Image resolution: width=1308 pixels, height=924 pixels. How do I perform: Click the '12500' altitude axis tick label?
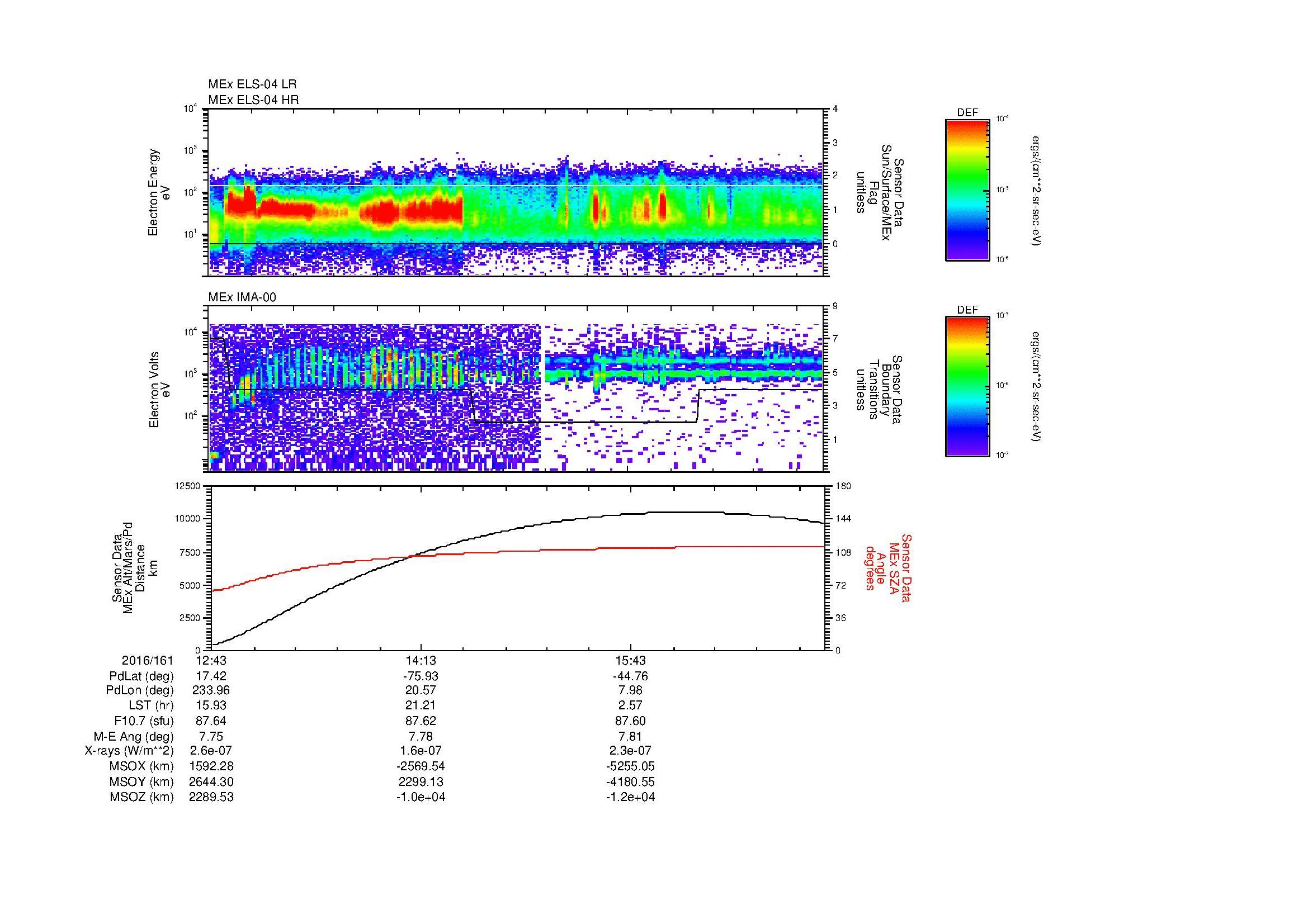tap(188, 486)
